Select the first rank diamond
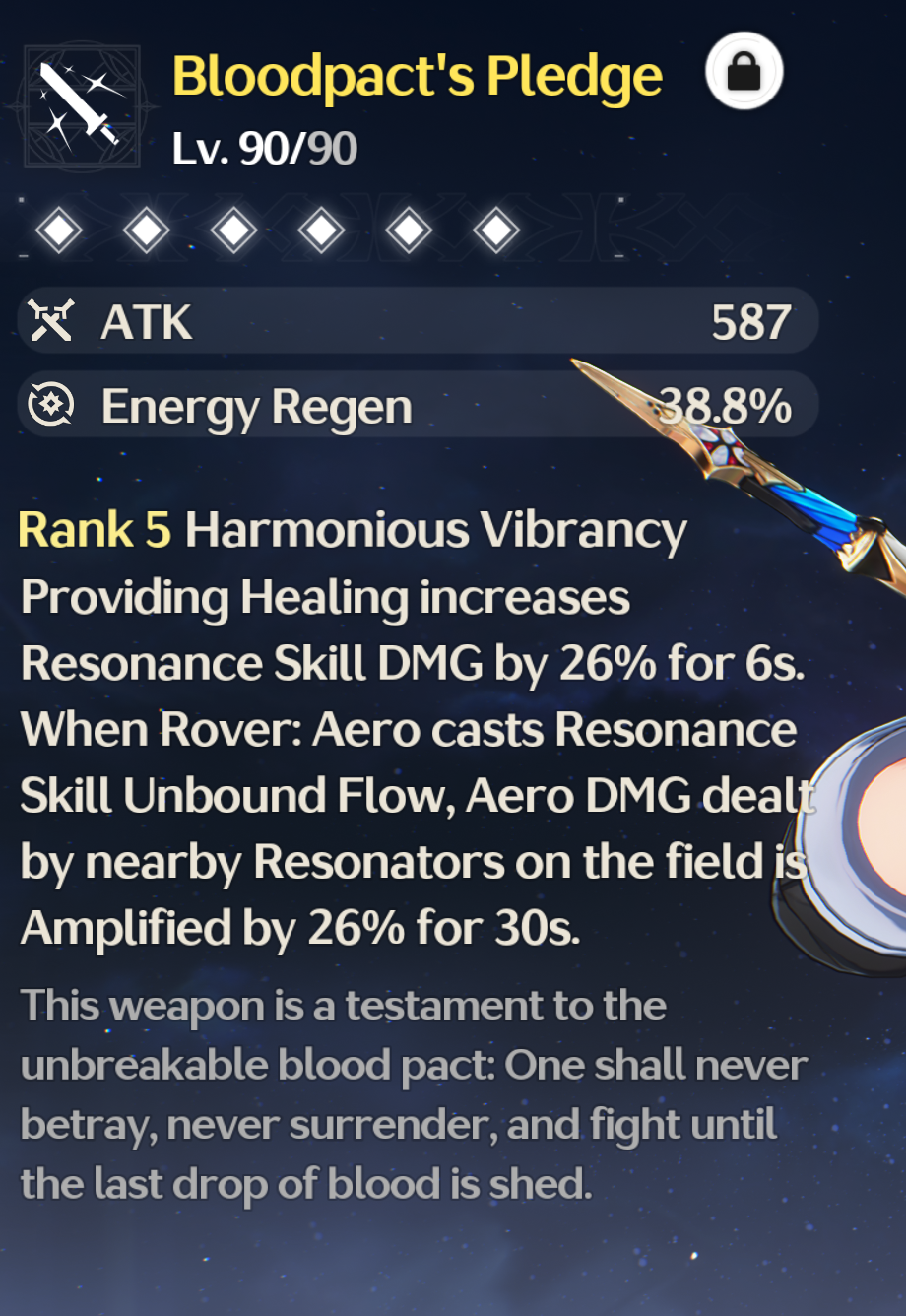 (60, 231)
